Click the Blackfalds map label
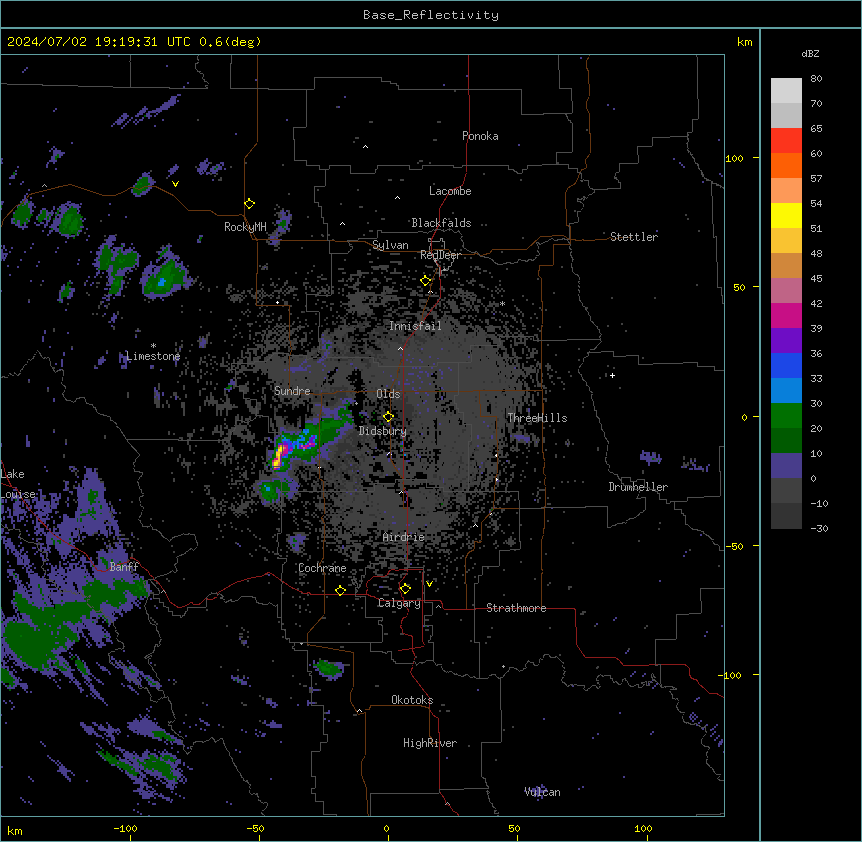Image resolution: width=862 pixels, height=842 pixels. [x=441, y=223]
